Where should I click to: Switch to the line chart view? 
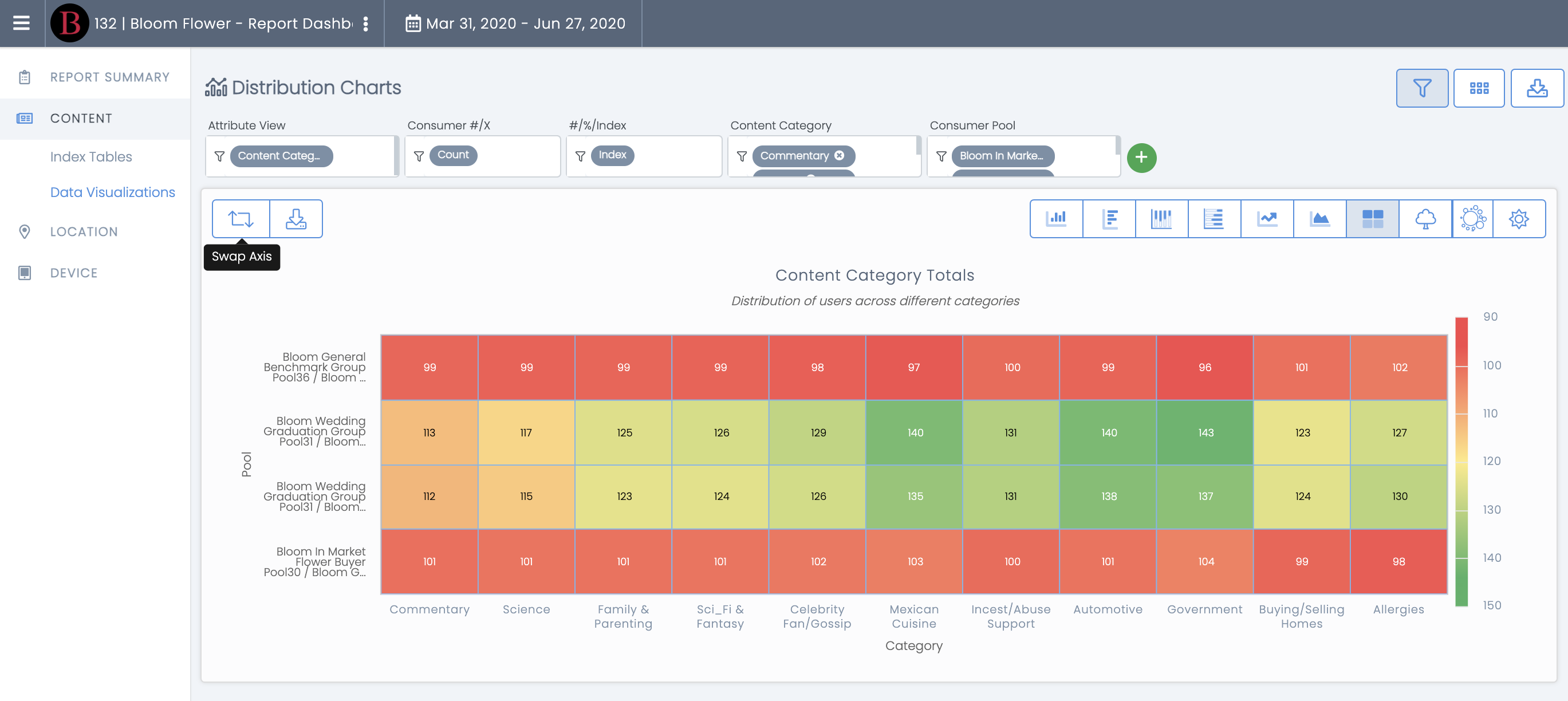pos(1267,218)
